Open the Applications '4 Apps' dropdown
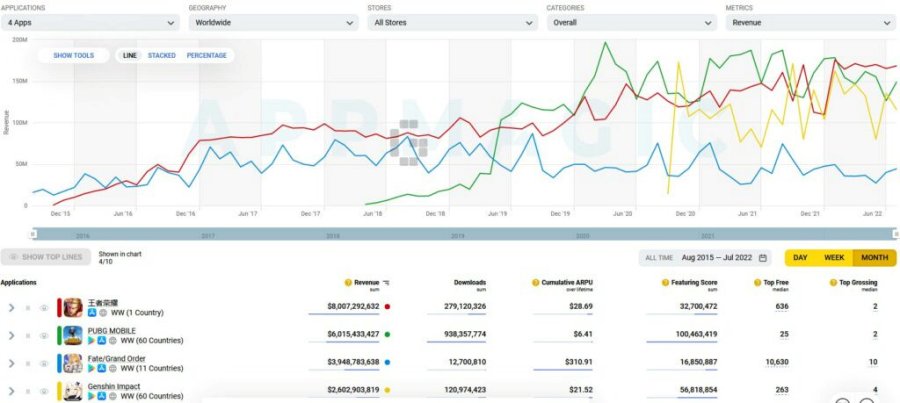 pyautogui.click(x=90, y=23)
